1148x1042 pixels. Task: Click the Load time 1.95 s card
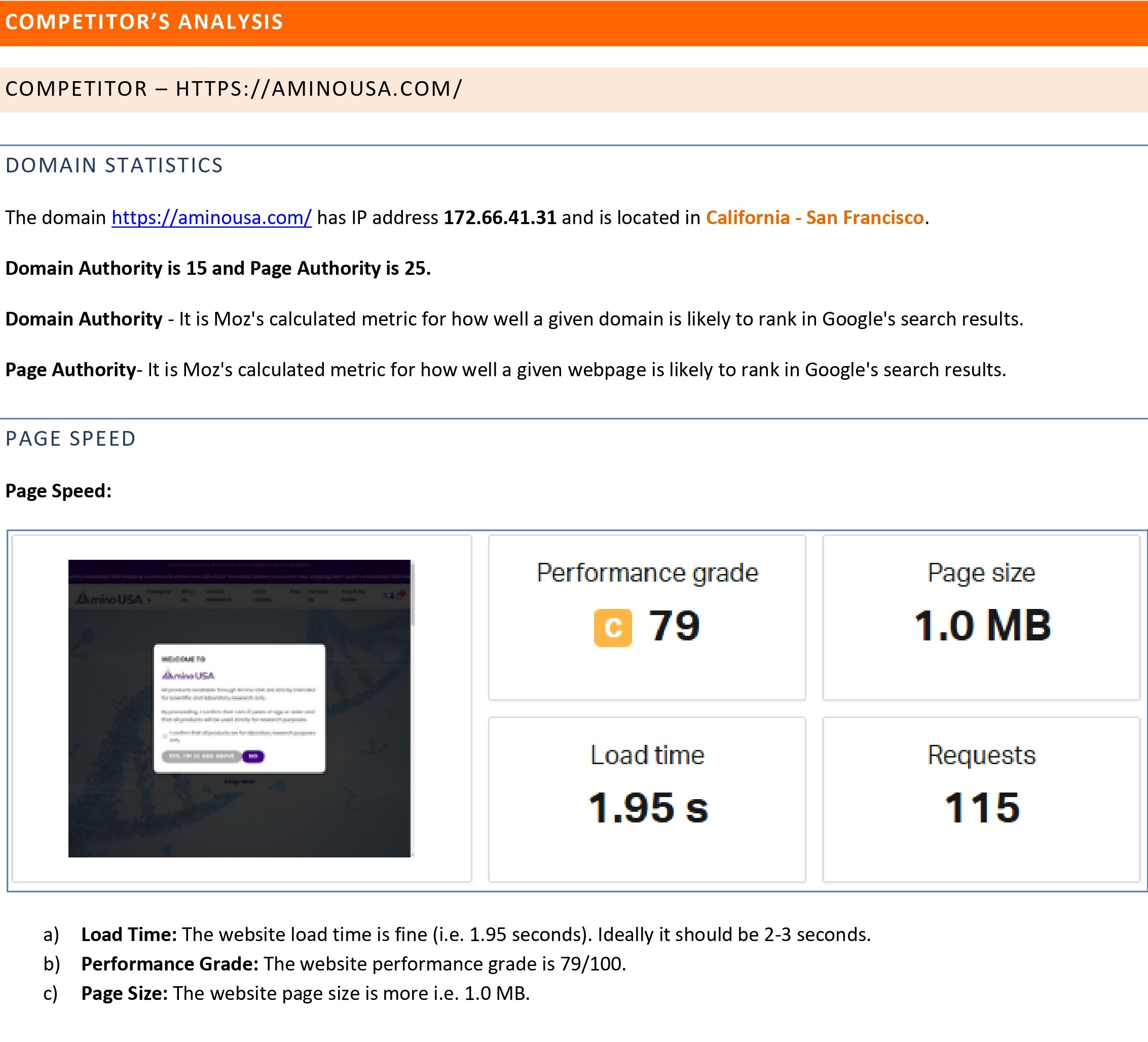[647, 799]
